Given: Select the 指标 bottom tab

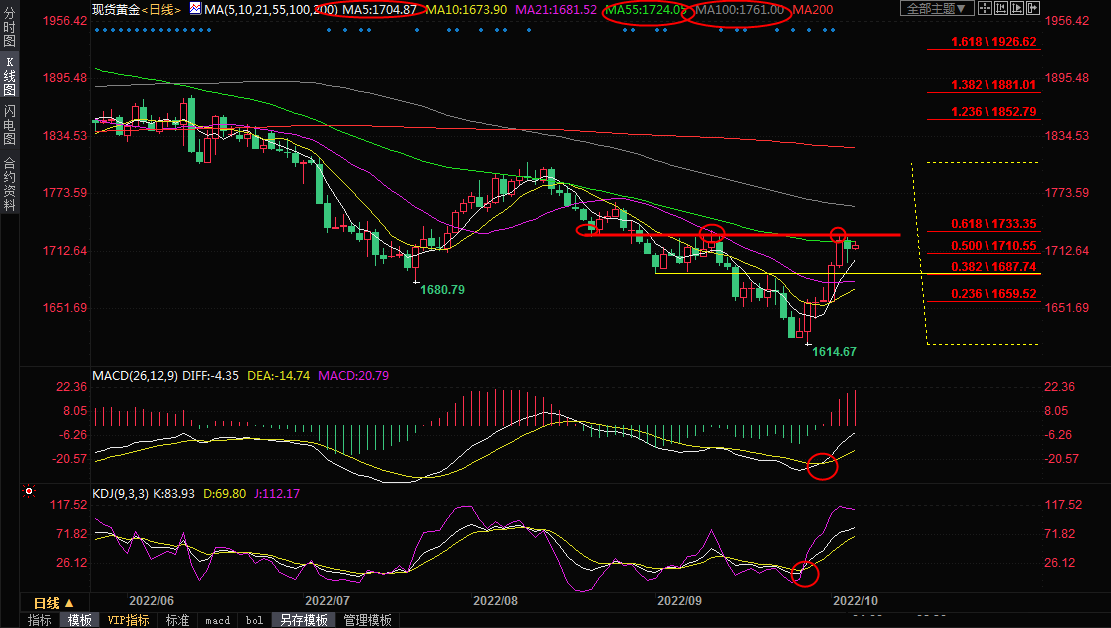Looking at the screenshot, I should (40, 620).
